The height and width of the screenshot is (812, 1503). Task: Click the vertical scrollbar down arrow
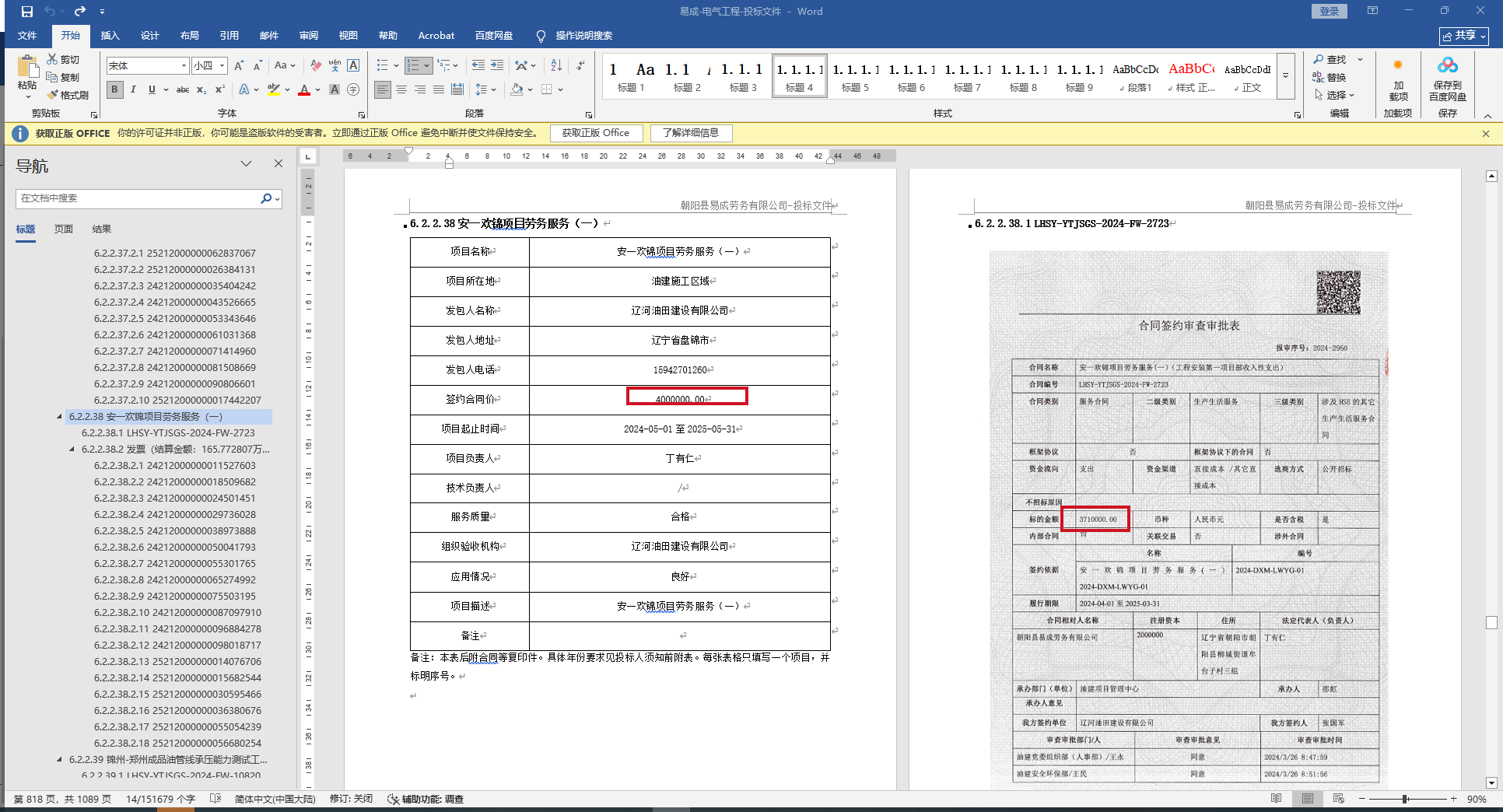[1491, 783]
